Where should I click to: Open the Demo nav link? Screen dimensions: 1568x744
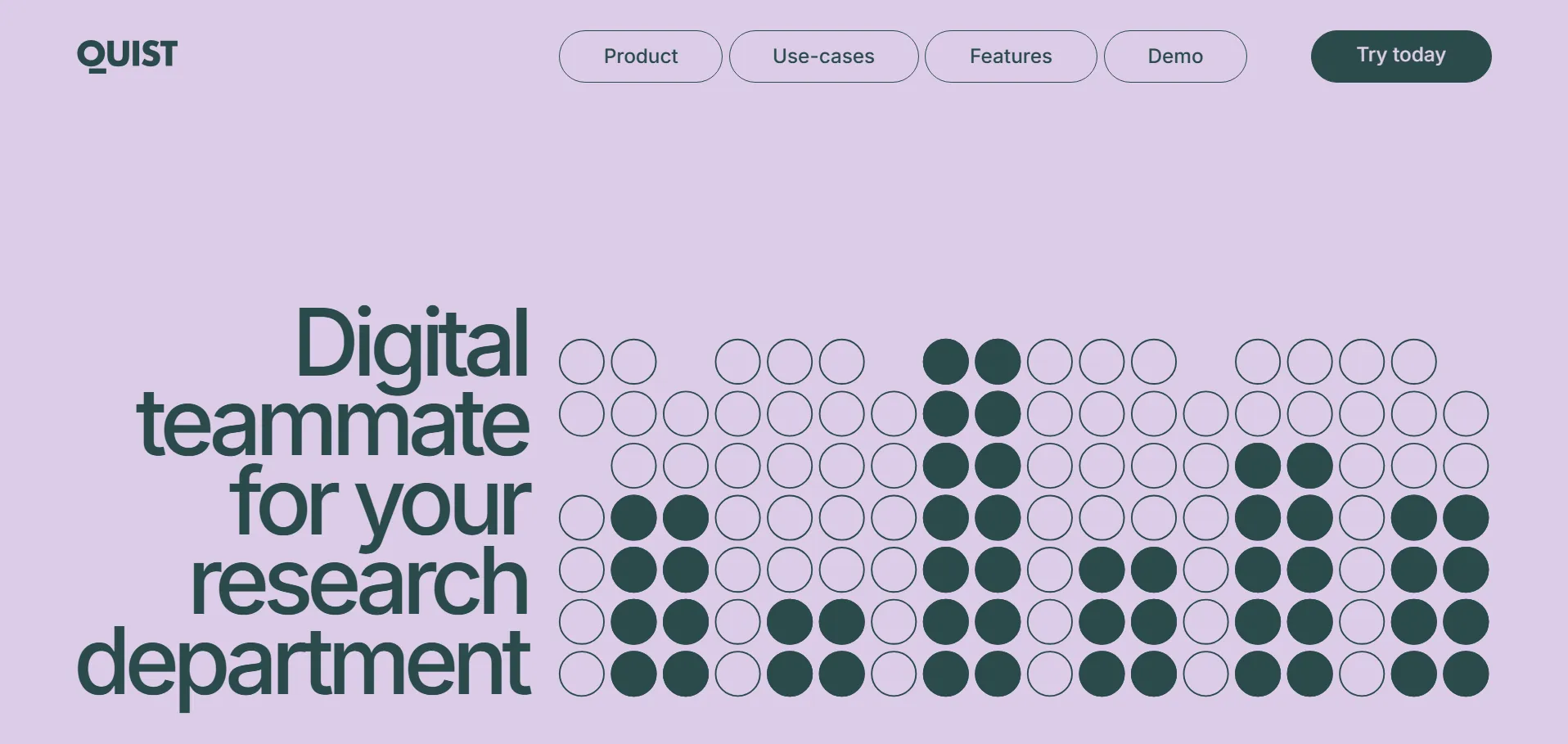point(1175,56)
